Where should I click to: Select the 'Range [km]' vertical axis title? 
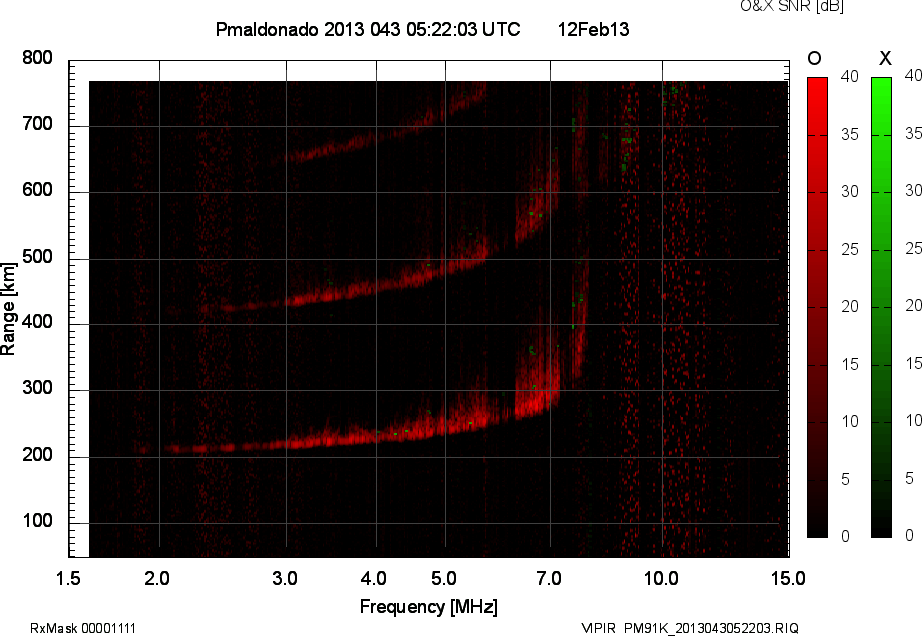pos(8,309)
